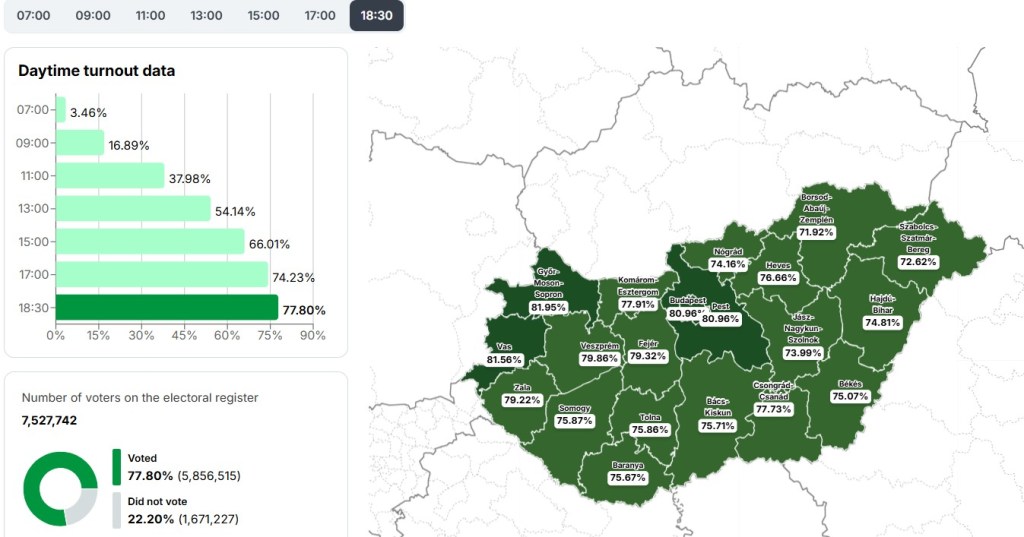This screenshot has height=537, width=1024.
Task: Select the active 18:30 tab
Action: pos(377,16)
